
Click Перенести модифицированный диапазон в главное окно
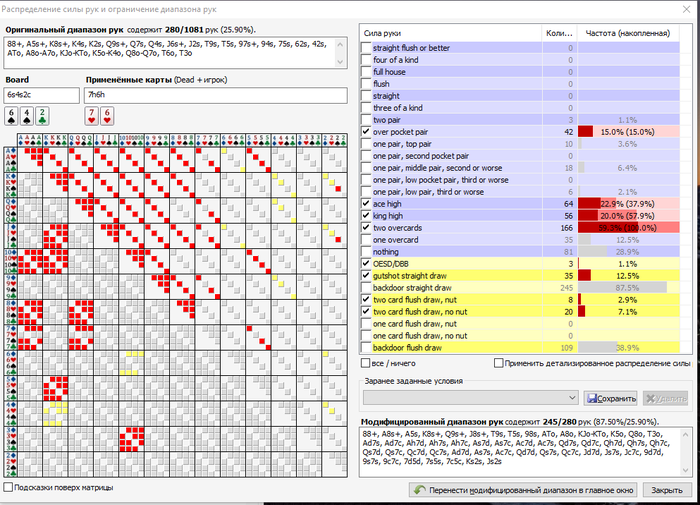523,490
